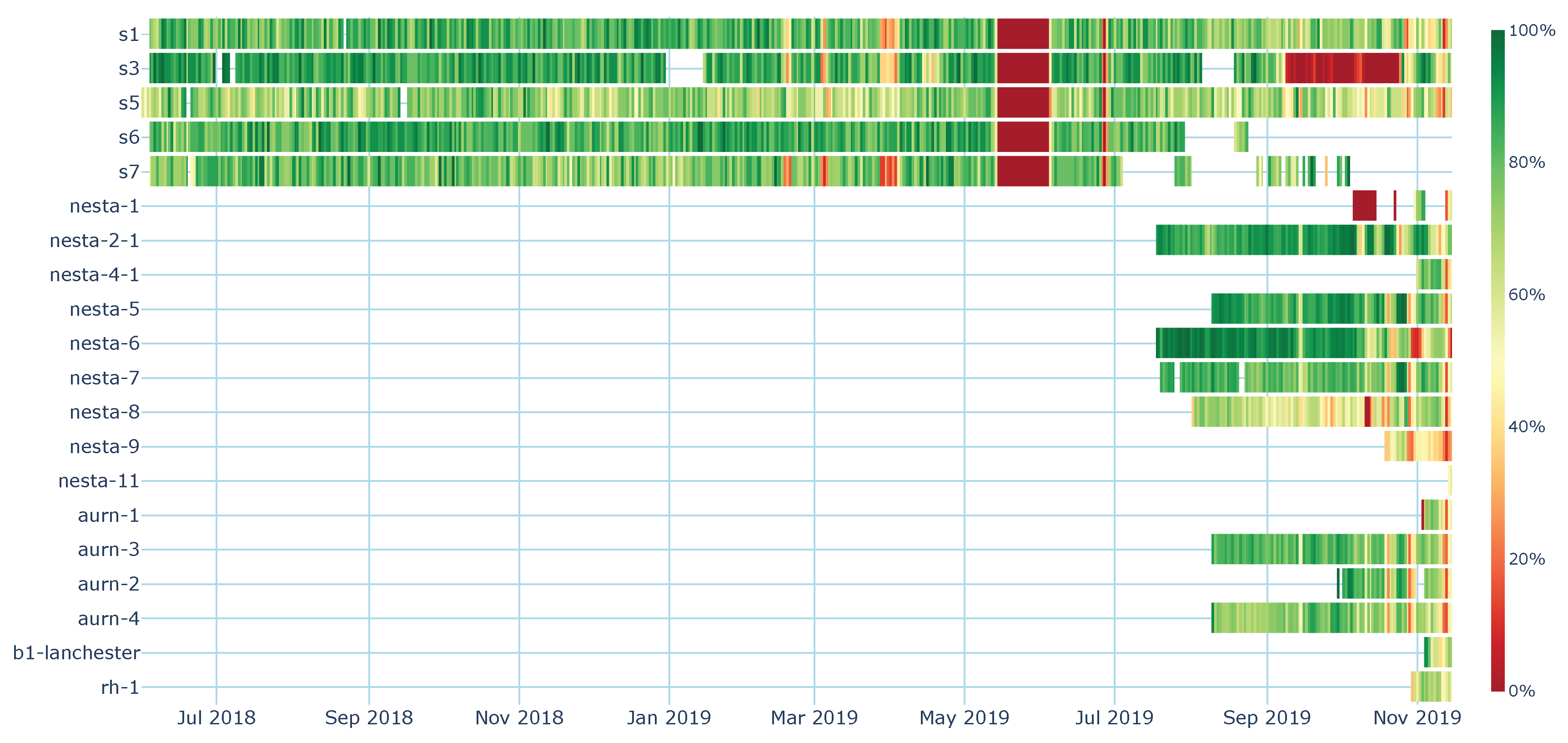The height and width of the screenshot is (743, 1568).
Task: Click the Nov 2018 axis tick
Action: [518, 718]
